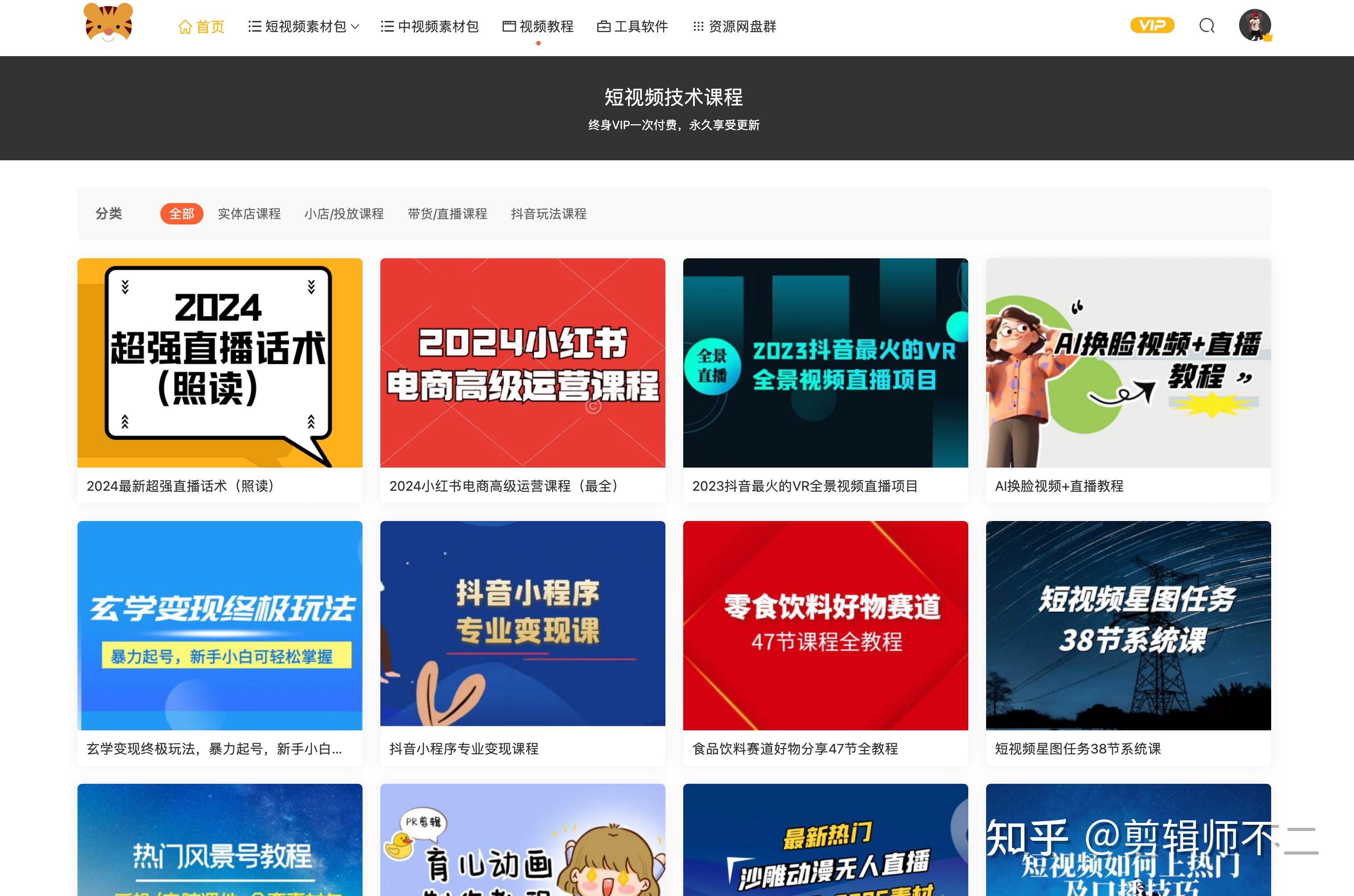Open 抖音小程序专业变现课程 title link
1354x896 pixels.
point(464,749)
